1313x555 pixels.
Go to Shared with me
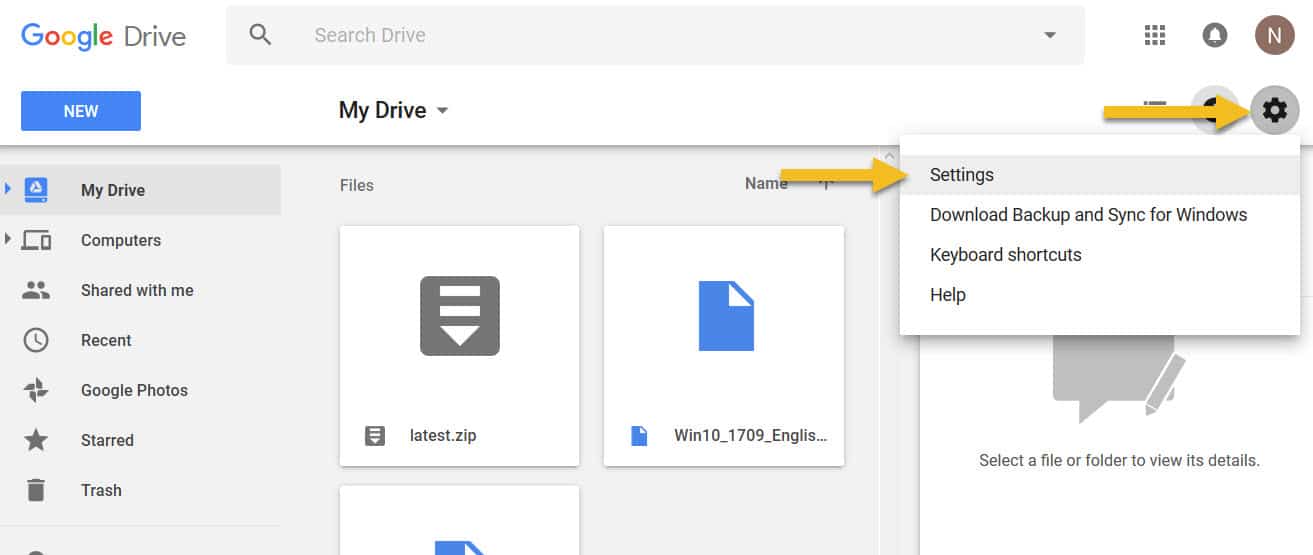(x=137, y=290)
